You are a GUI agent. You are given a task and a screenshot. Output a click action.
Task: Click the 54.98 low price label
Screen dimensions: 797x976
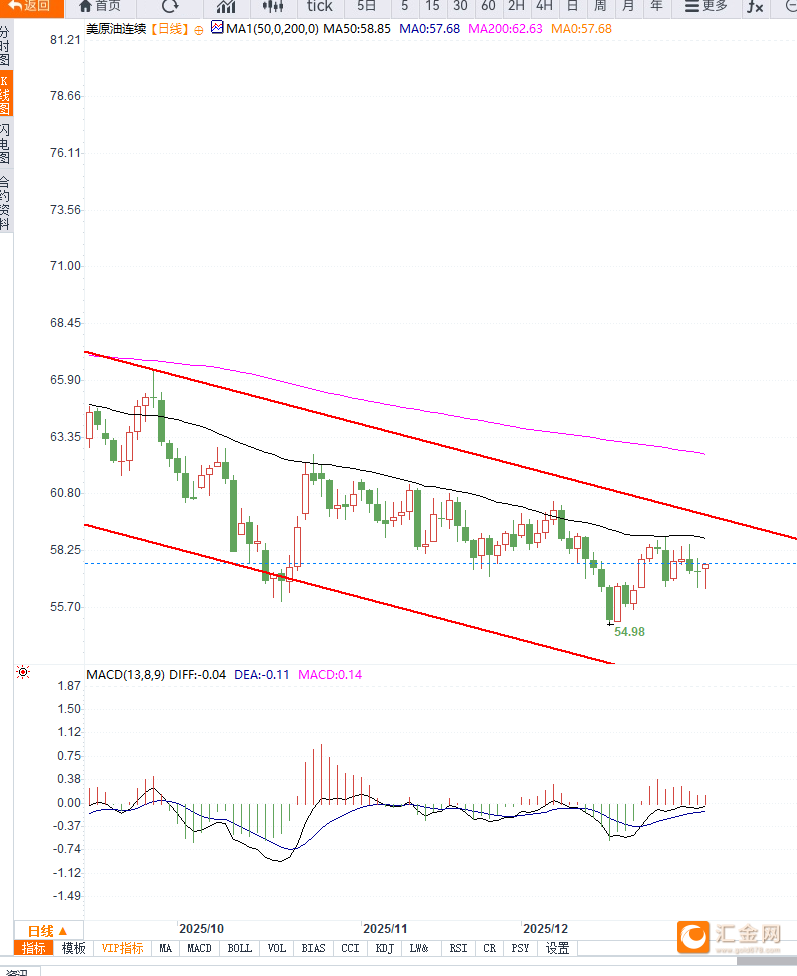[x=630, y=632]
